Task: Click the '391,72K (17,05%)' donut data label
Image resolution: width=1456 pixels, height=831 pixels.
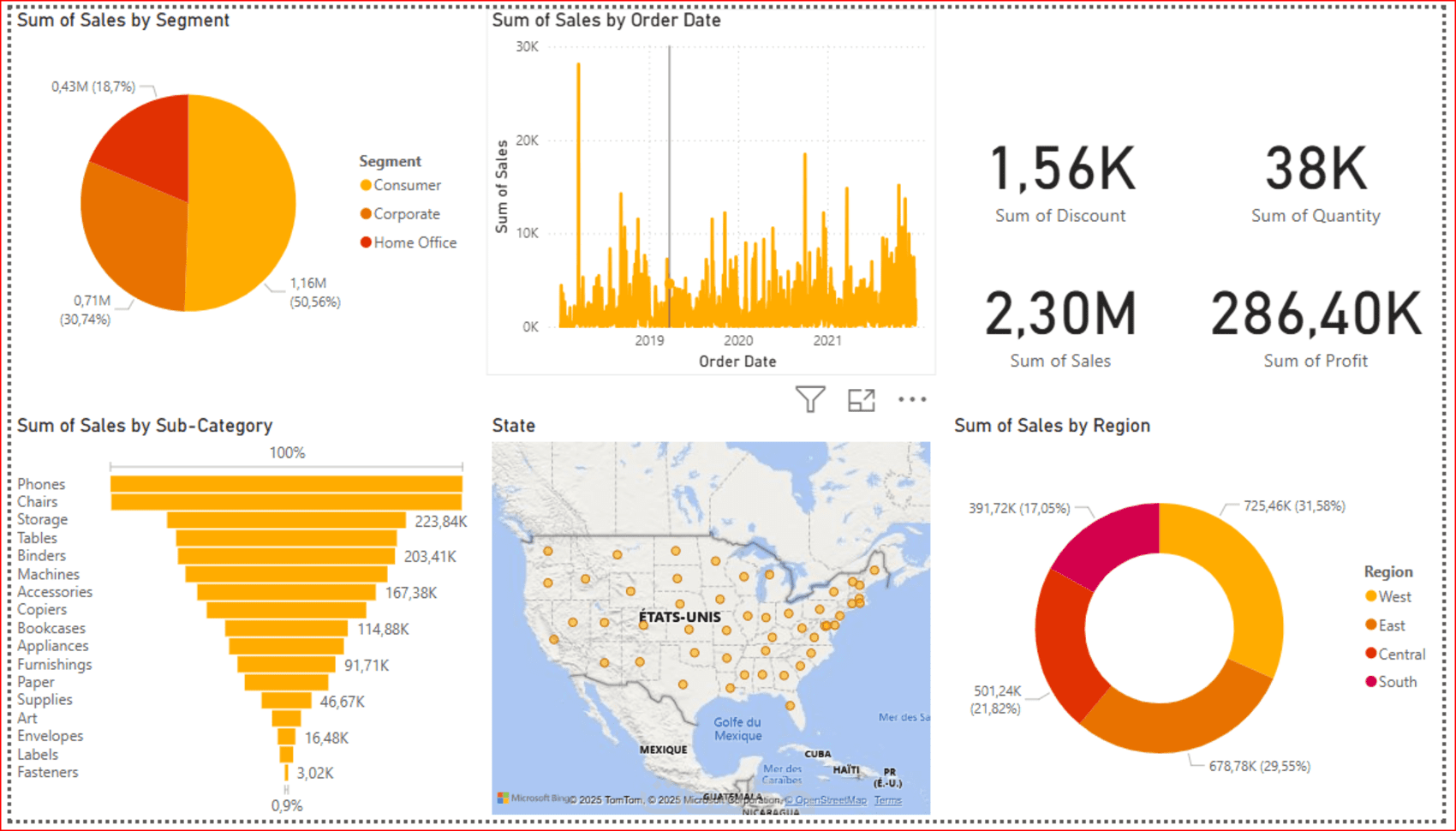Action: 1019,508
